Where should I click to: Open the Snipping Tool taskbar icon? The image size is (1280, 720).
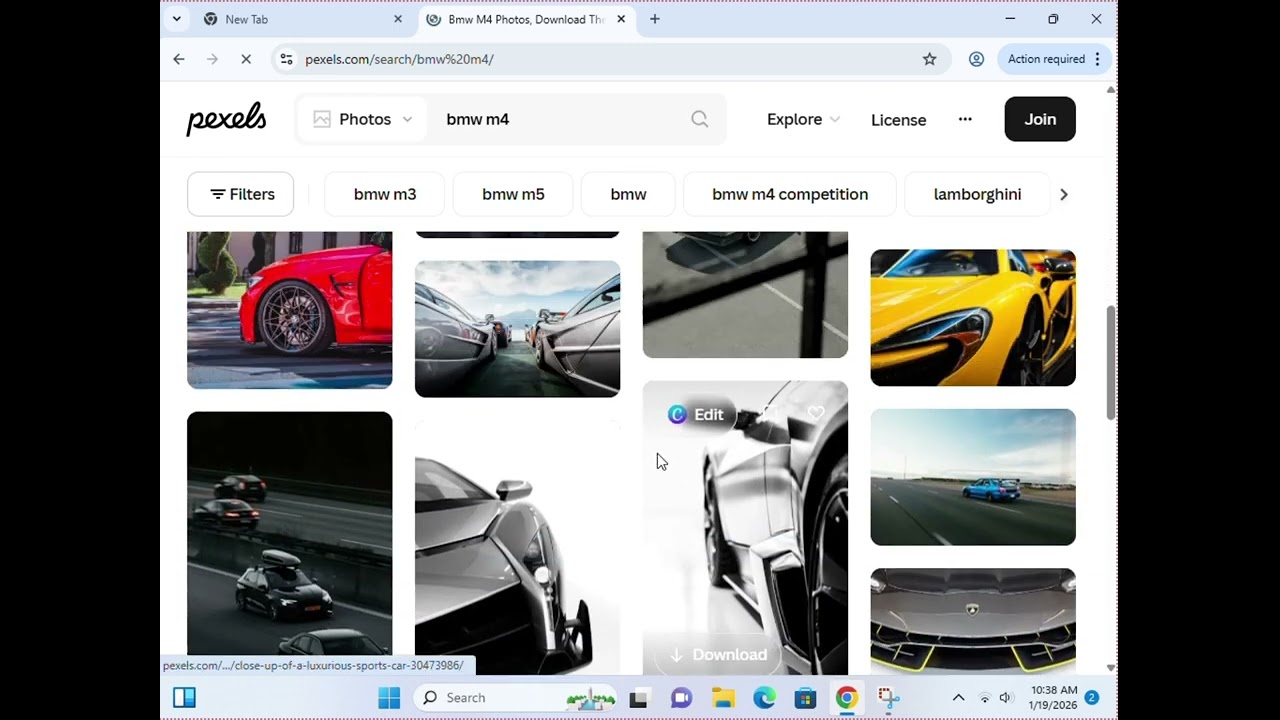pyautogui.click(x=888, y=698)
